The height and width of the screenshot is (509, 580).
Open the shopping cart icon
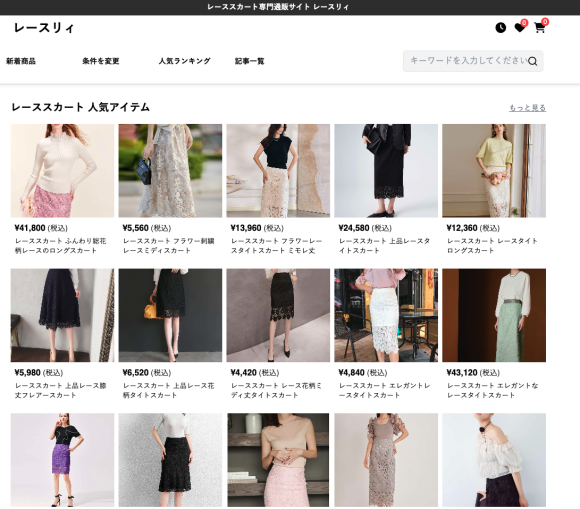tap(540, 27)
